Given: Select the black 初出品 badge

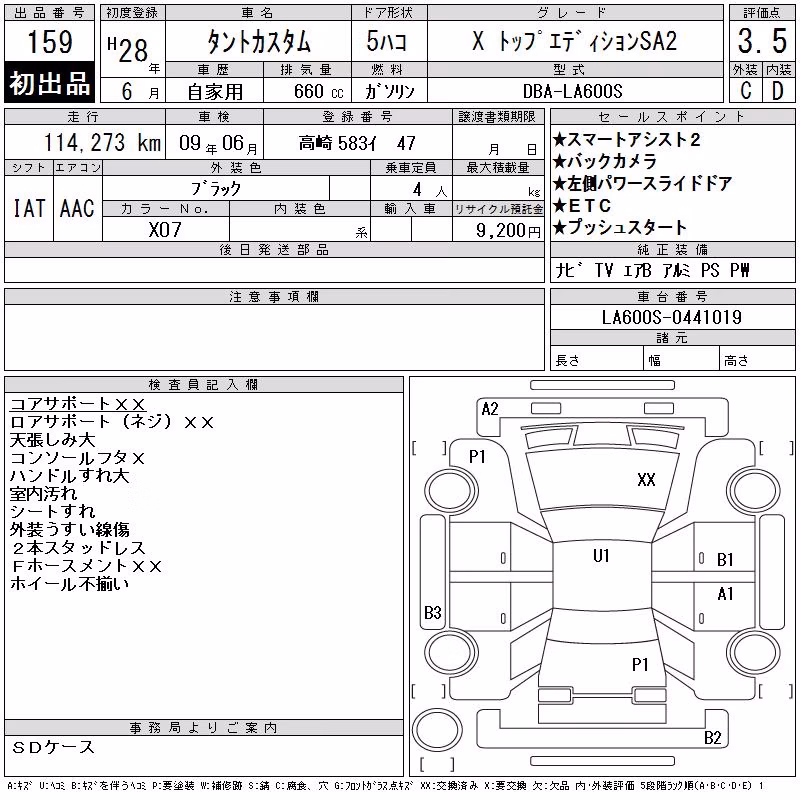Looking at the screenshot, I should point(49,83).
